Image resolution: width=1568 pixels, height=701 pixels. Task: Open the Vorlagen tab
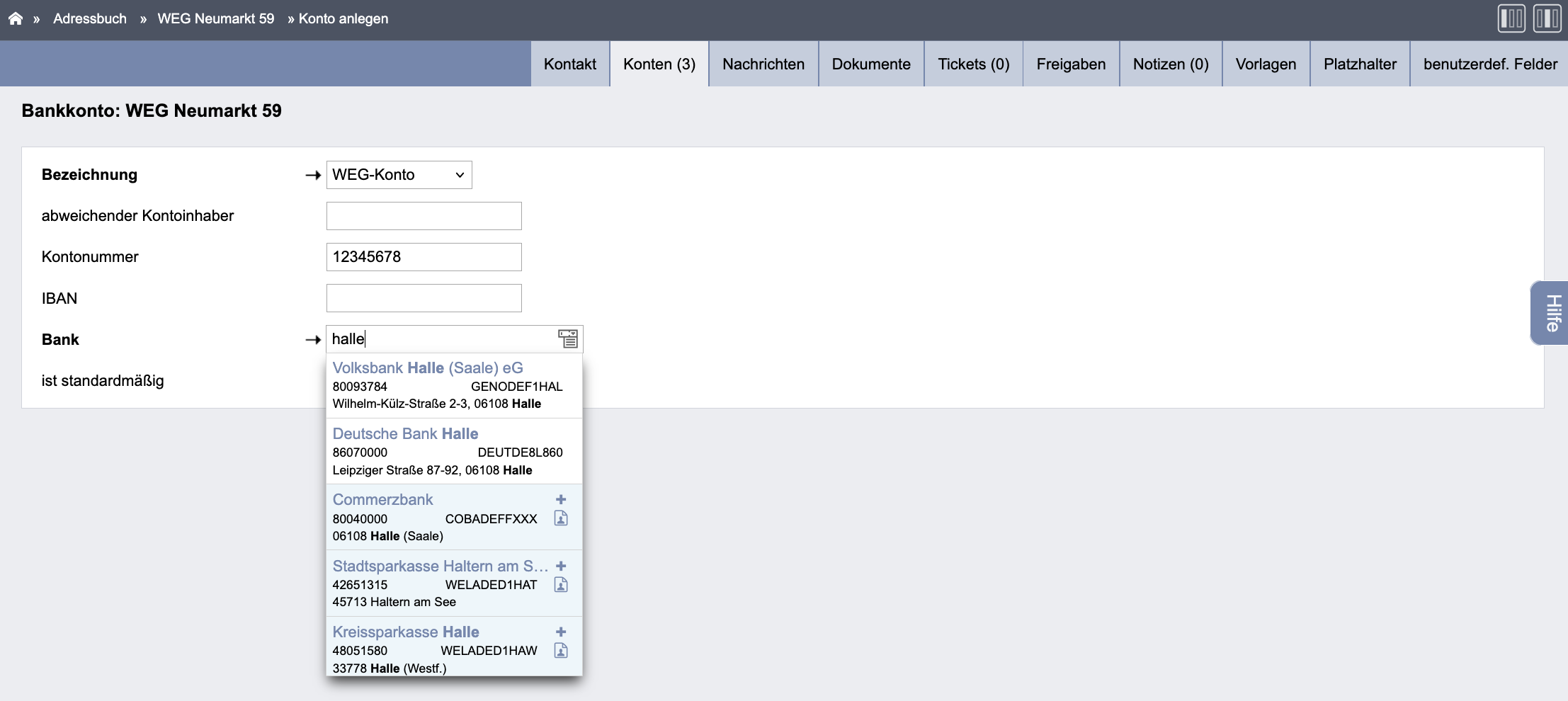1266,64
